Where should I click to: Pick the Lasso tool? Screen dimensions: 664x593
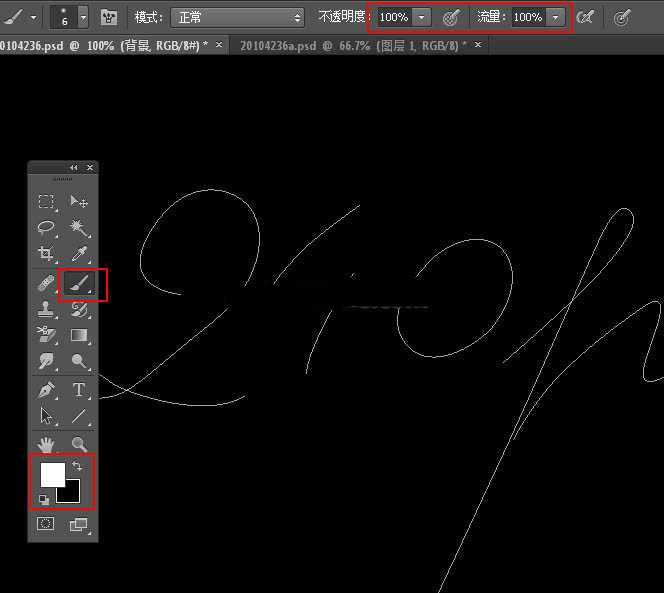click(x=46, y=228)
